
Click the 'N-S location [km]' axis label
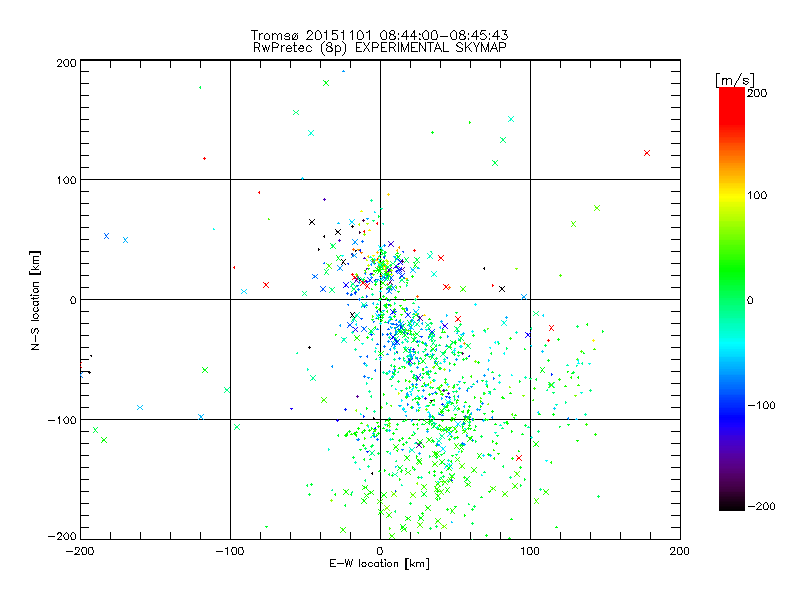click(x=35, y=300)
